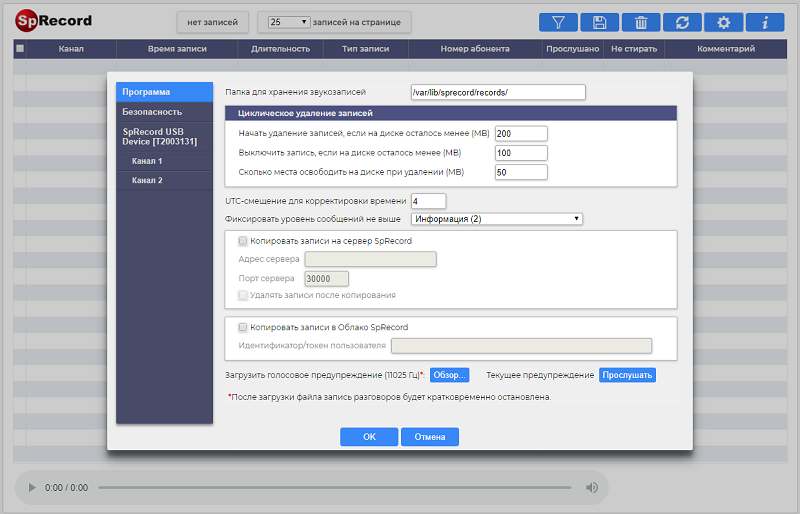Click the recordings folder path field
The image size is (800, 514).
point(498,92)
